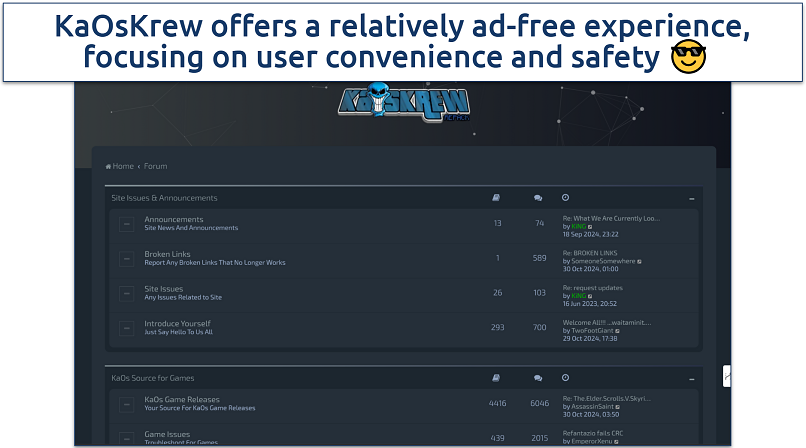Open KaOs Source for Games category link
The image size is (806, 448).
[x=153, y=378]
